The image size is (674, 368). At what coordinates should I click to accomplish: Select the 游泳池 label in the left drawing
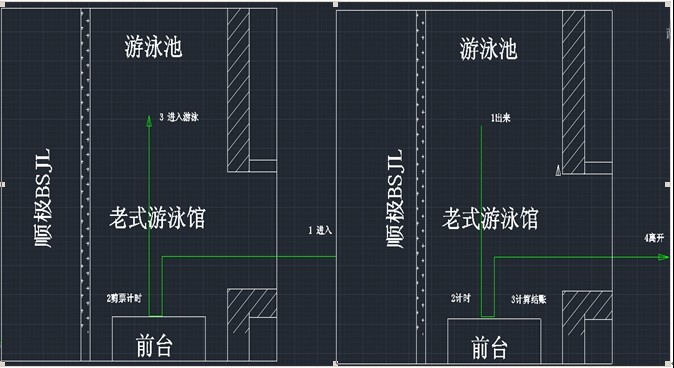pos(153,47)
